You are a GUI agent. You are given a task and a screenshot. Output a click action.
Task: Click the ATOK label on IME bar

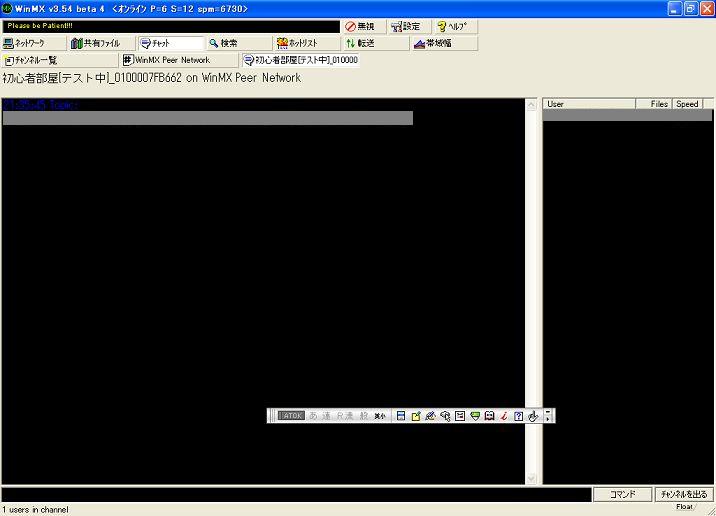(290, 416)
